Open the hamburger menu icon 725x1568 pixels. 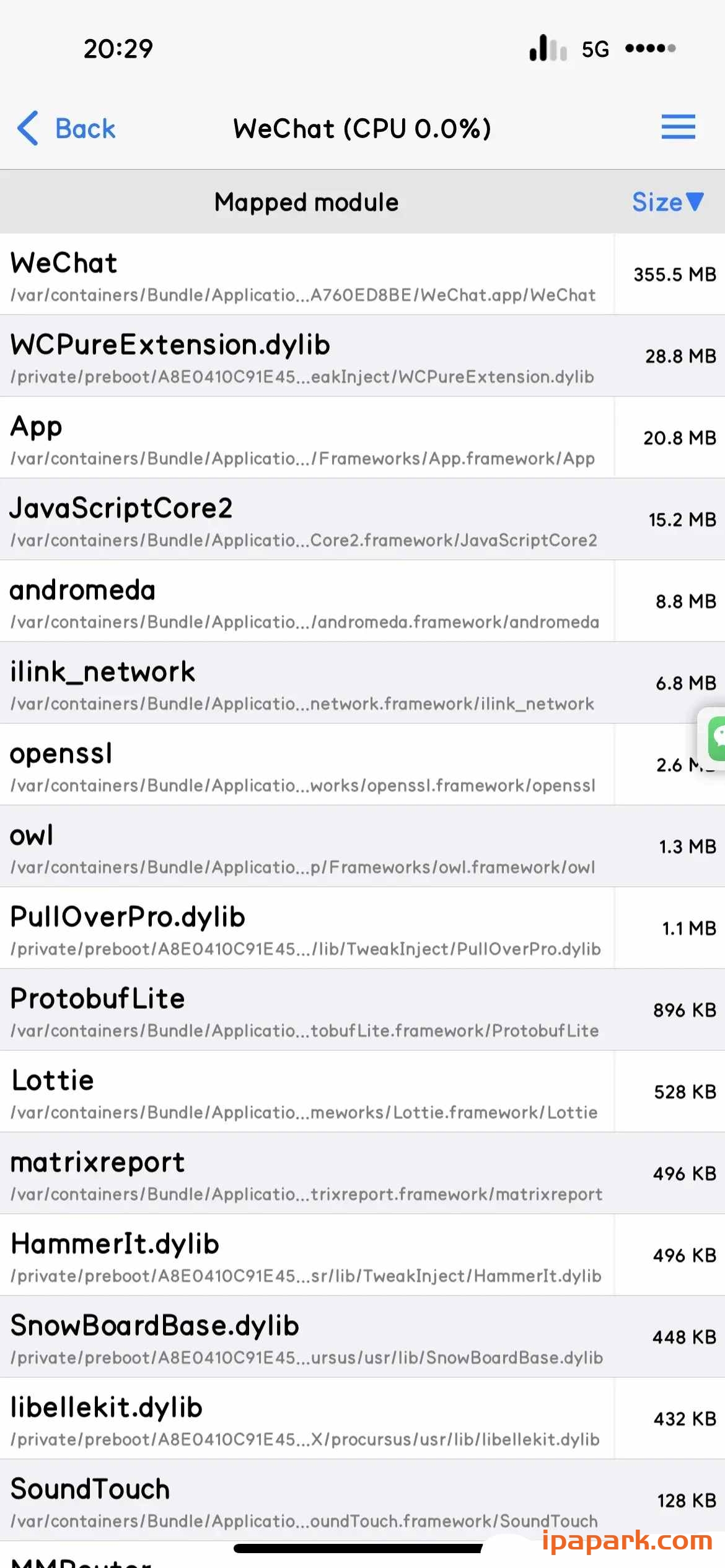(x=678, y=127)
